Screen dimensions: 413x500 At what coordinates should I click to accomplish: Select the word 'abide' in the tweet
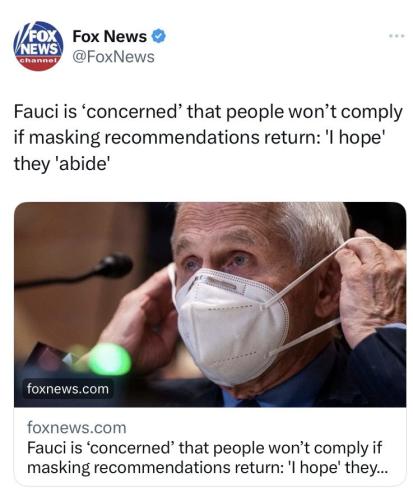click(x=84, y=163)
